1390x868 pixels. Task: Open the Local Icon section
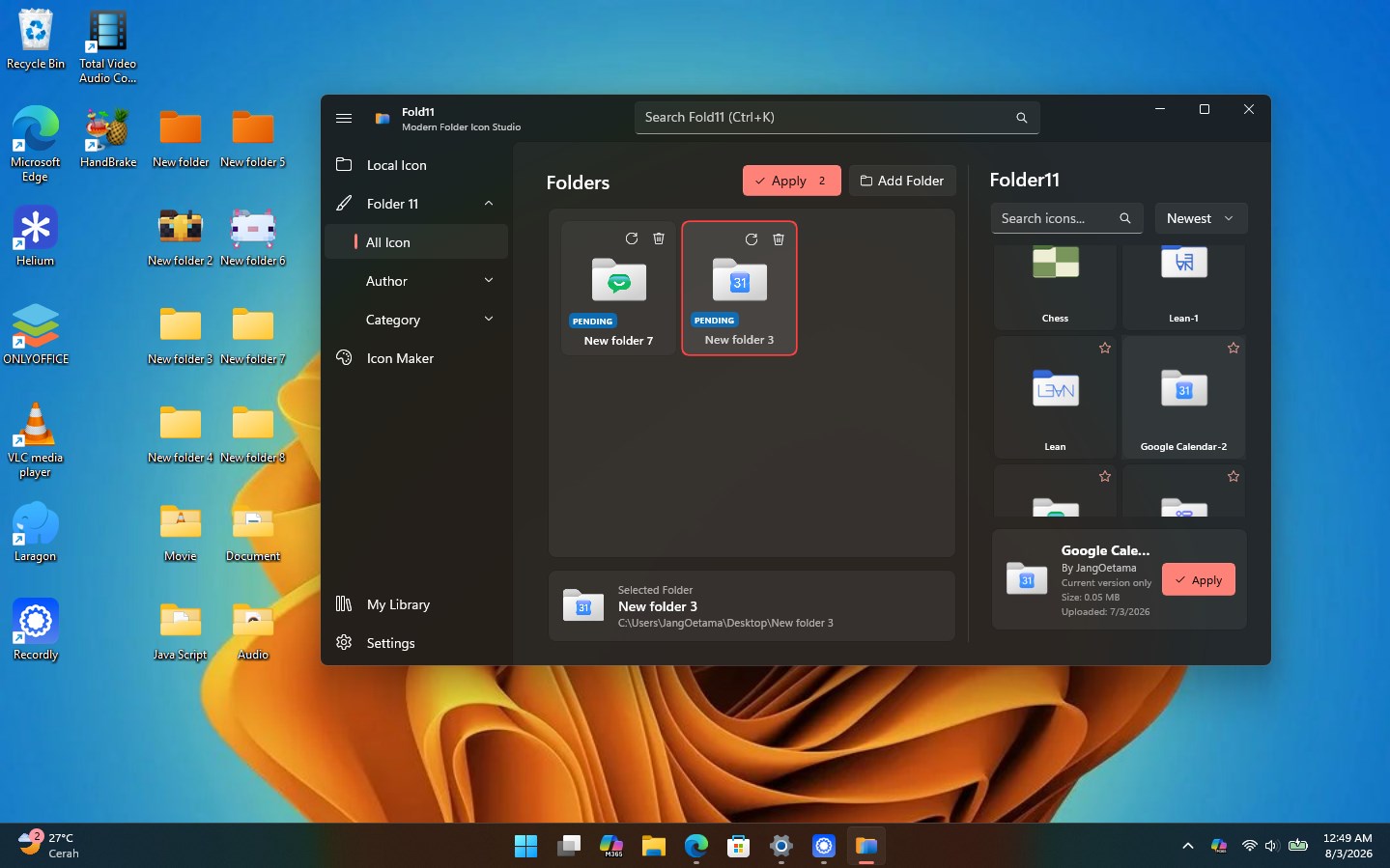tap(416, 165)
